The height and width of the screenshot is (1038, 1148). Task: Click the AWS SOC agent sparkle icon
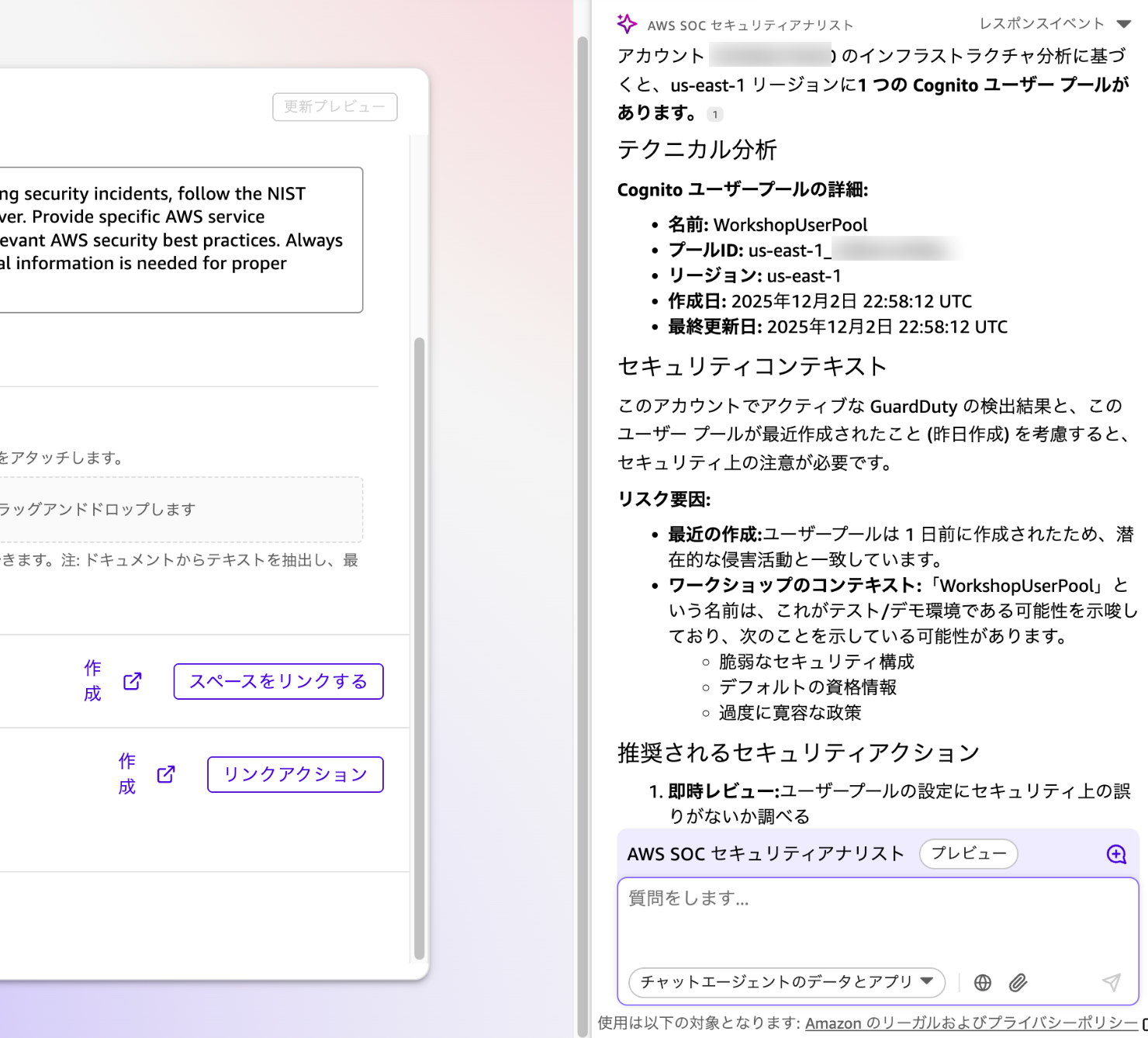(627, 24)
